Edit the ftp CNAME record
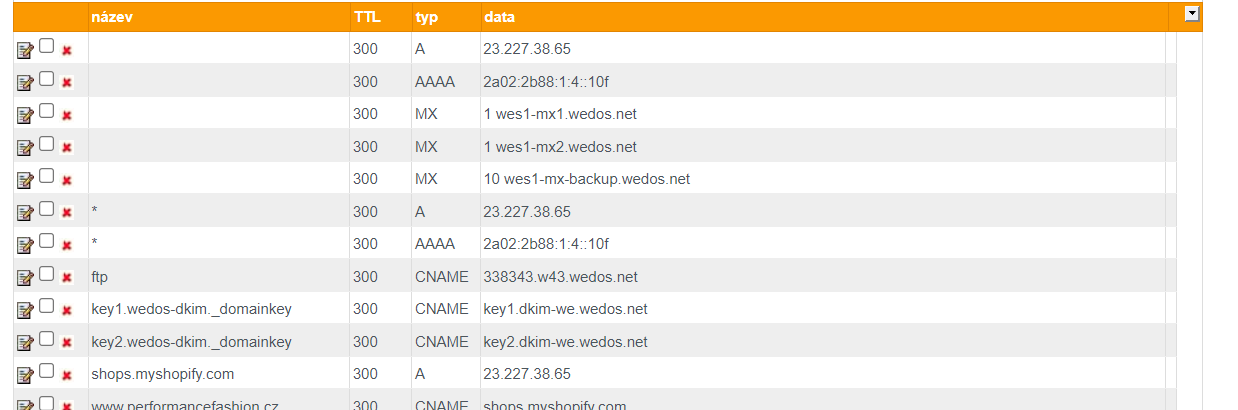Image resolution: width=1238 pixels, height=410 pixels. pyautogui.click(x=25, y=278)
